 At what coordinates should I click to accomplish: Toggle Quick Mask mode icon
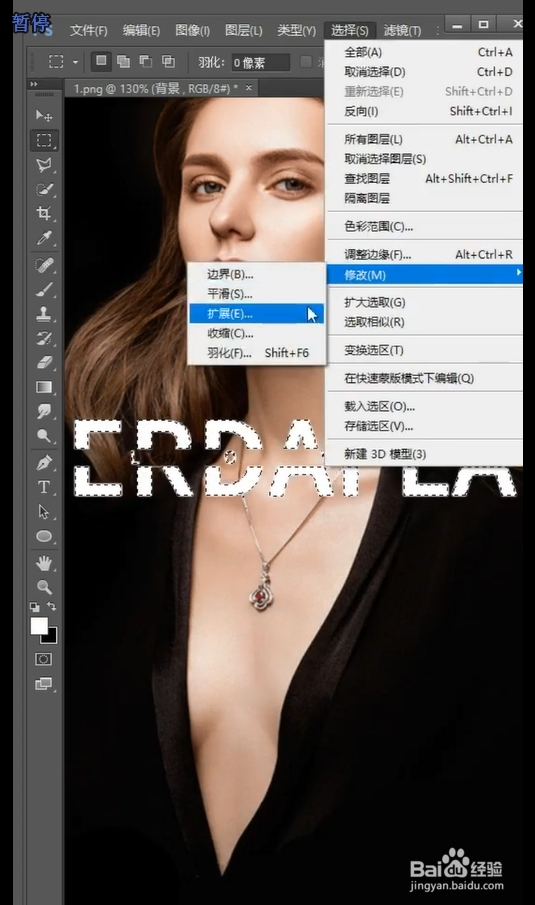pos(44,659)
